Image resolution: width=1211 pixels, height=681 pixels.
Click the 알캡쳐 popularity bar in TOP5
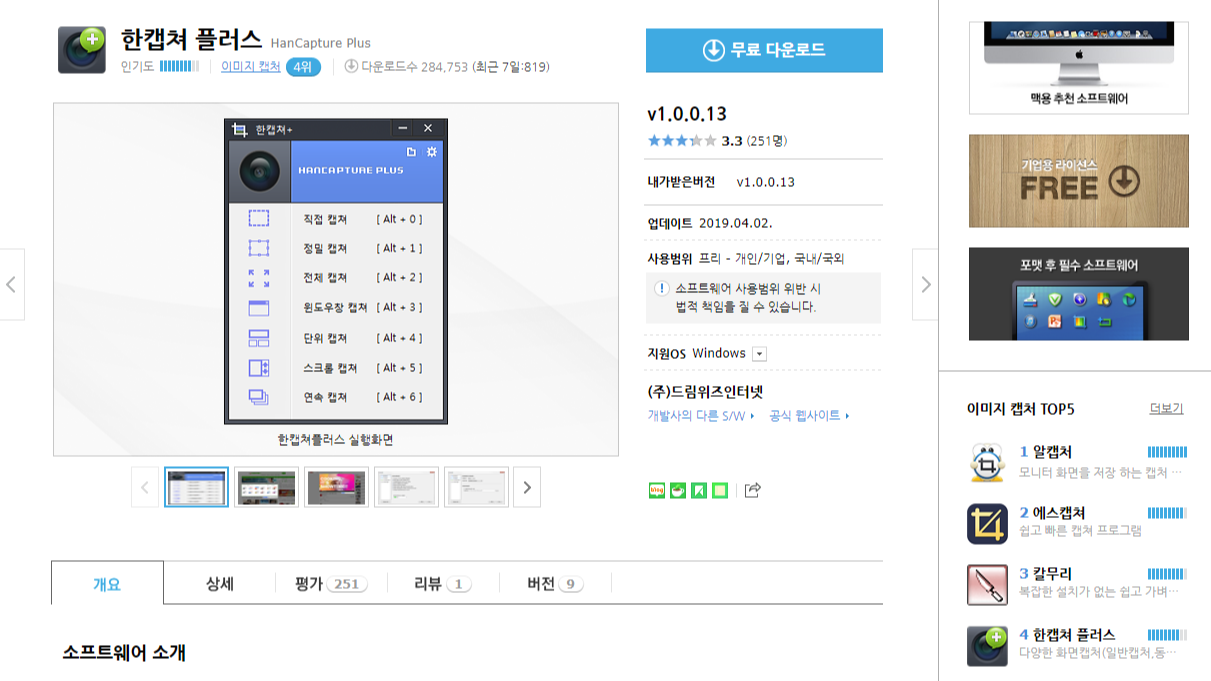coord(1167,452)
